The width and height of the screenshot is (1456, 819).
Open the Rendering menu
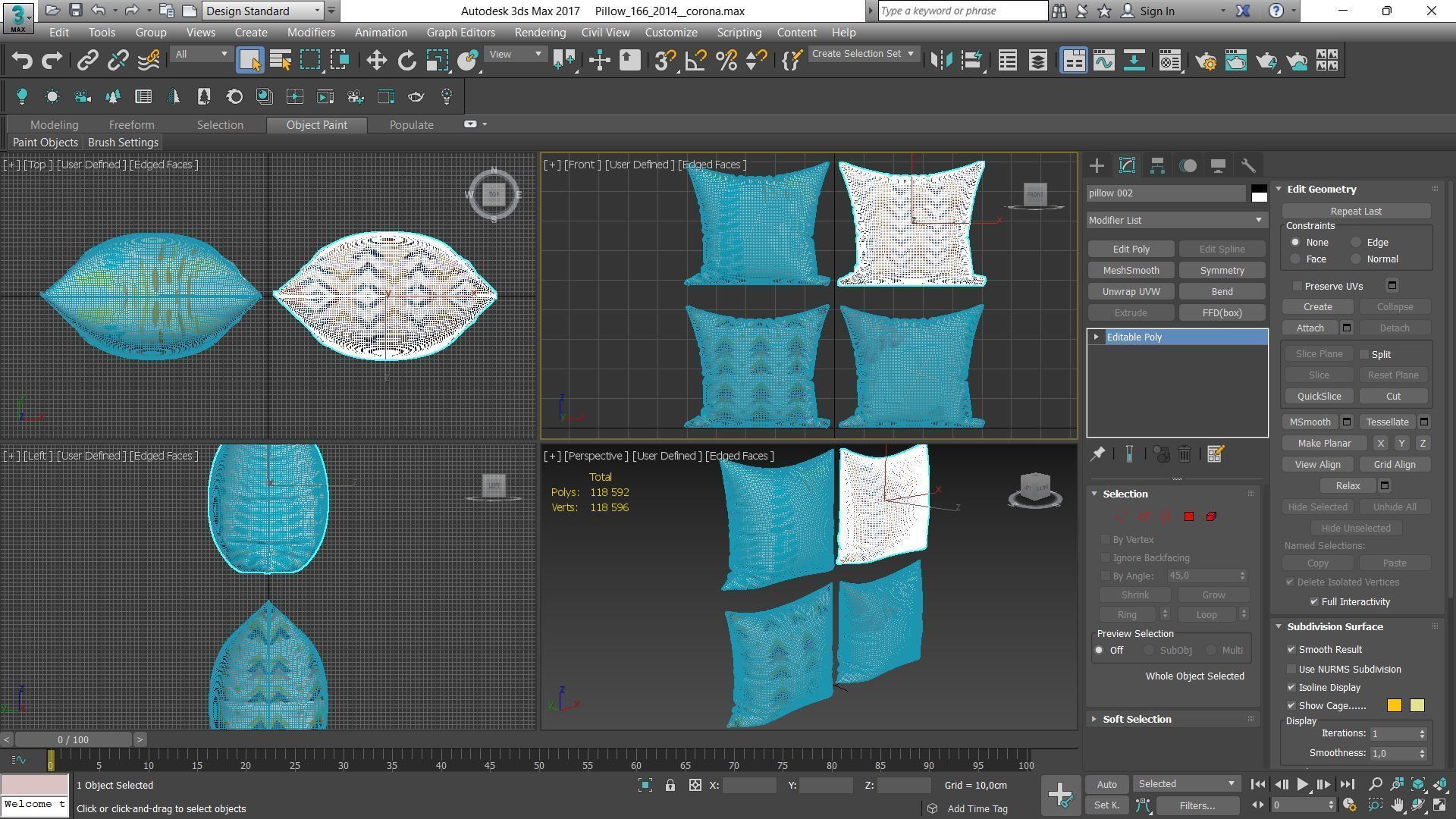click(540, 33)
